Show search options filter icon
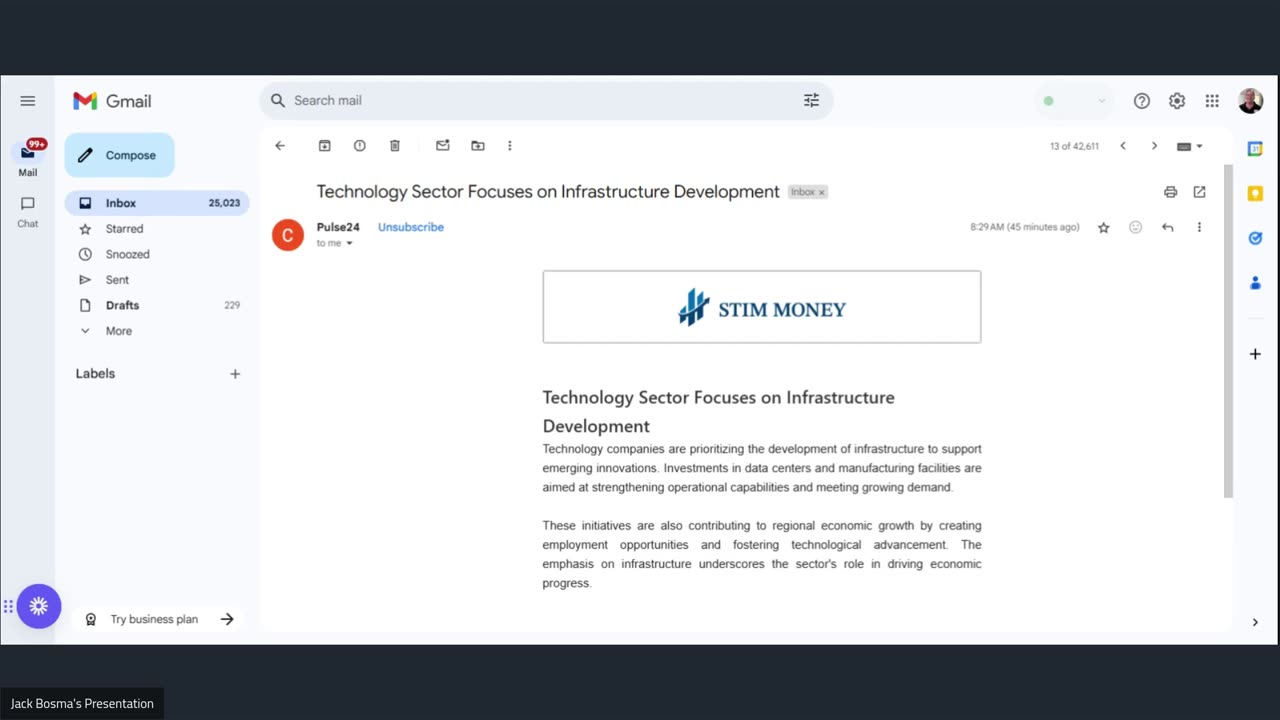 click(811, 101)
